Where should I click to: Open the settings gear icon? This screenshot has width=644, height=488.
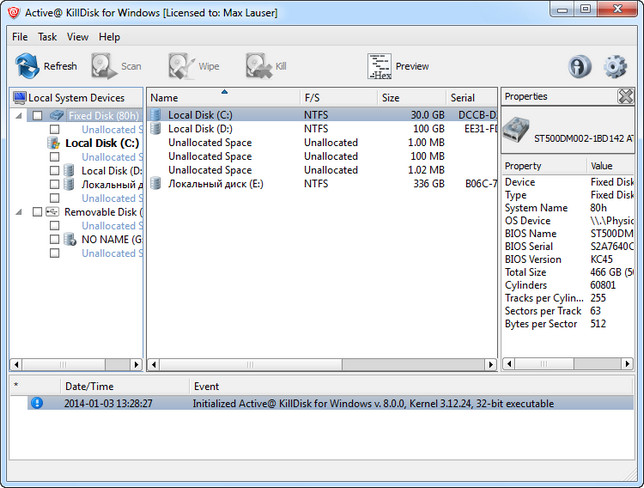pos(615,66)
